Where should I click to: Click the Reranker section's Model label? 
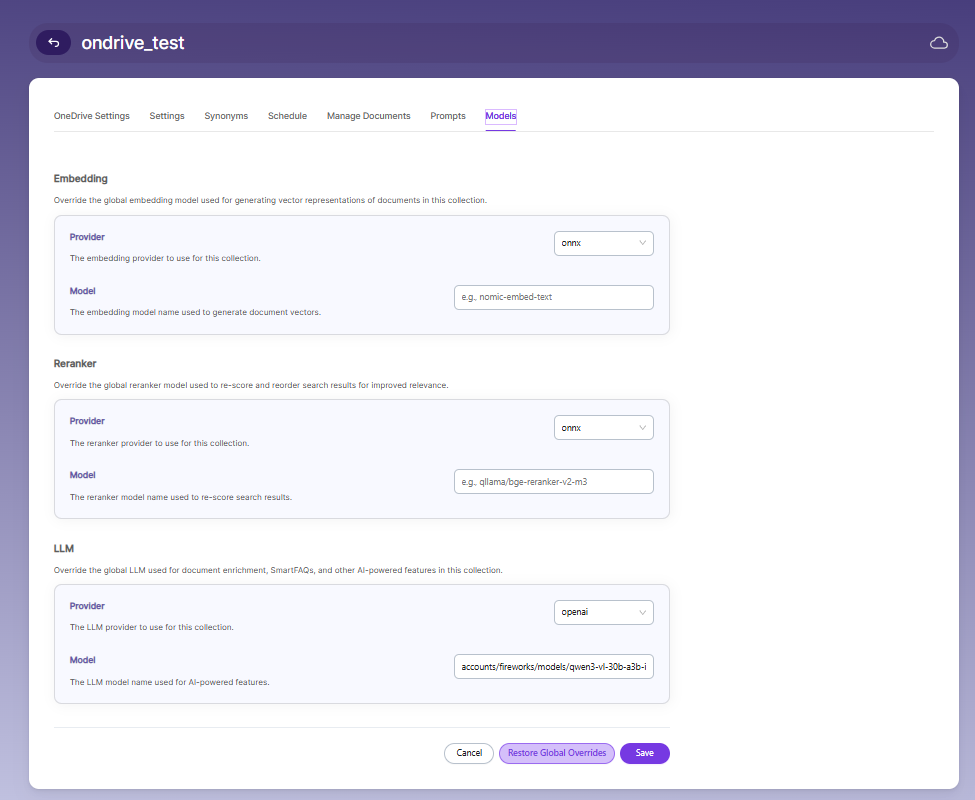pos(82,475)
